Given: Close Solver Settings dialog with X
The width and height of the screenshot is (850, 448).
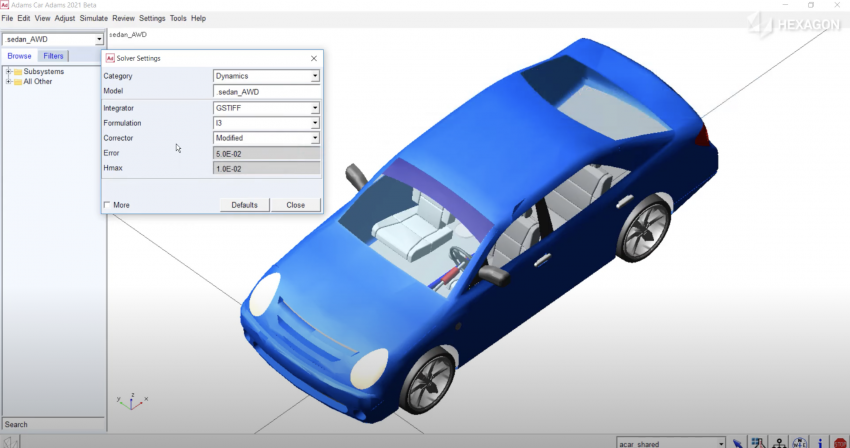Looking at the screenshot, I should coord(314,58).
